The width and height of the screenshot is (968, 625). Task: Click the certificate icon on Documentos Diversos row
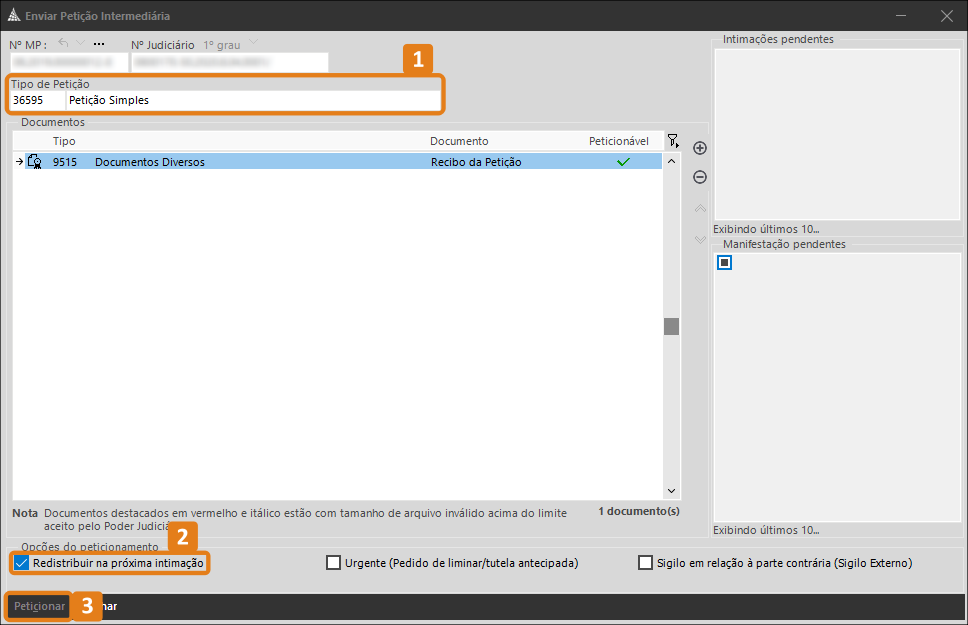(35, 162)
